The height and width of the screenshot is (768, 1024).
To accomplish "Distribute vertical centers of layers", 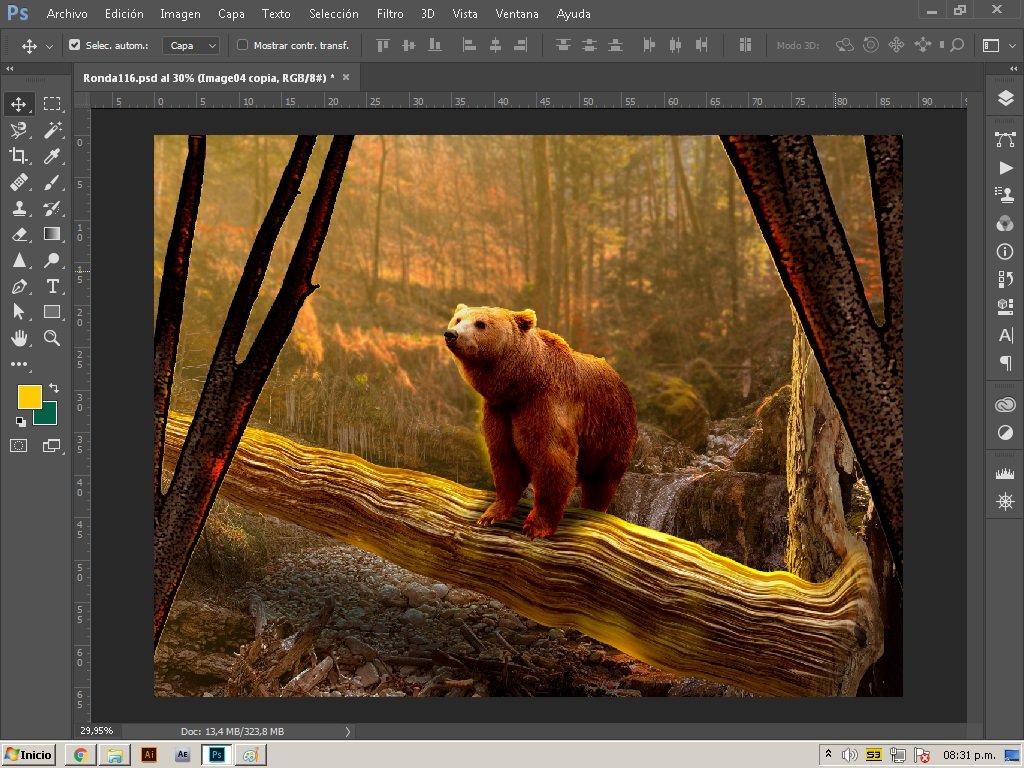I will [589, 45].
